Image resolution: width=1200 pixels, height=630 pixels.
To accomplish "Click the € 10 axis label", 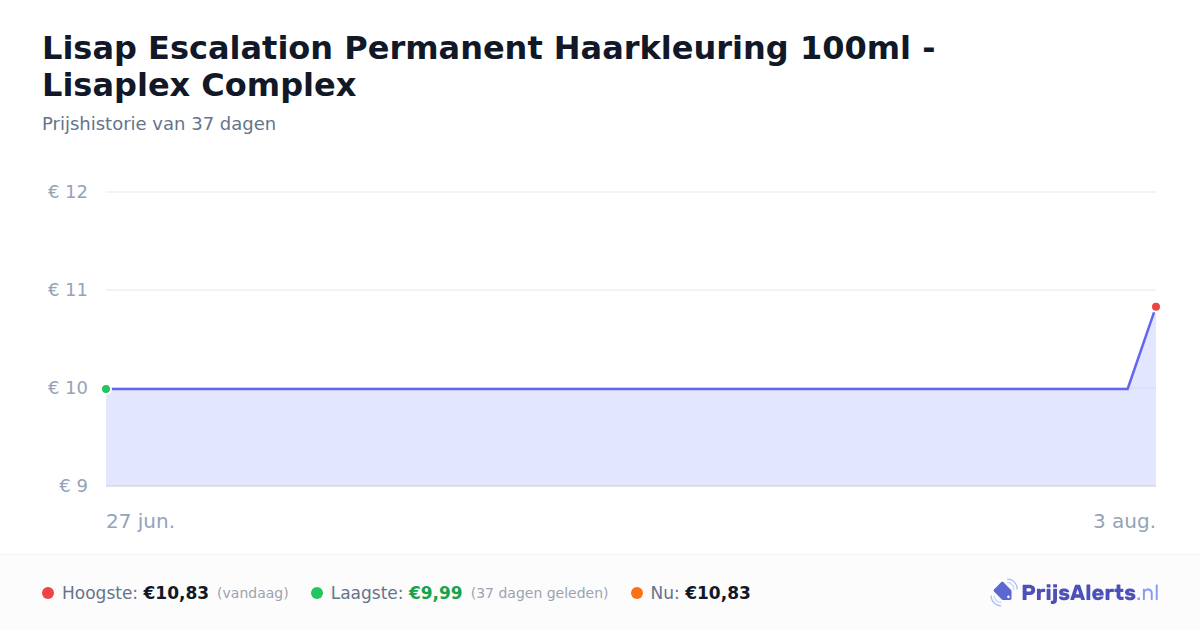I will 67,388.
